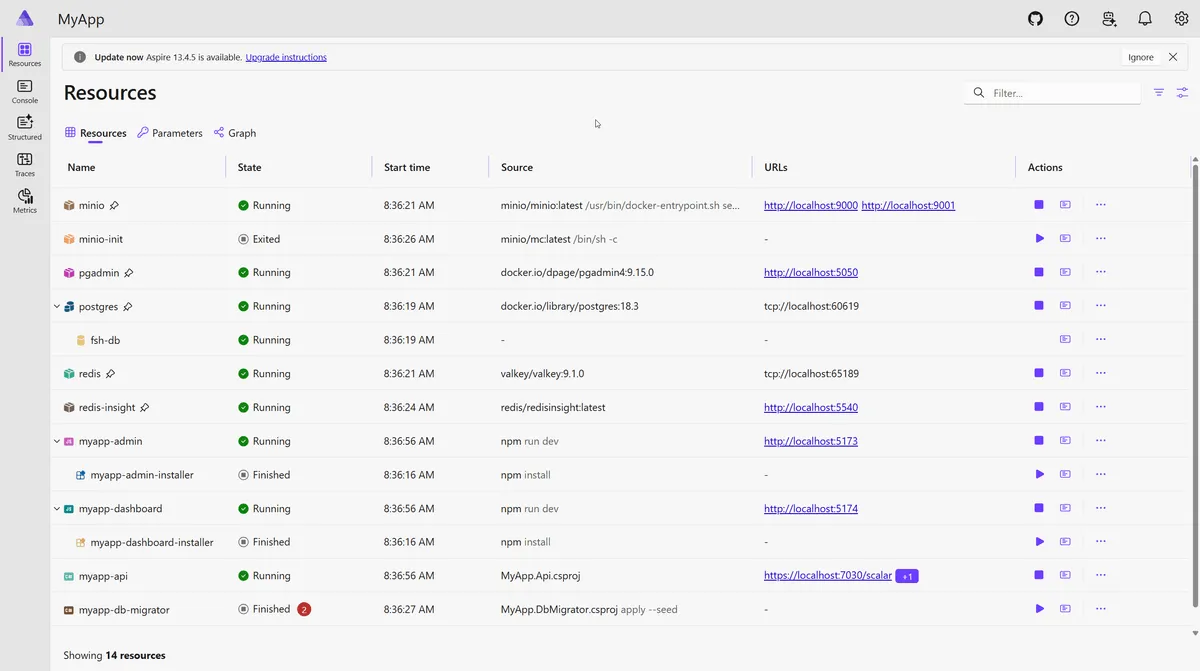Unpin the pgadmin resource
The image size is (1200, 671).
tap(129, 273)
